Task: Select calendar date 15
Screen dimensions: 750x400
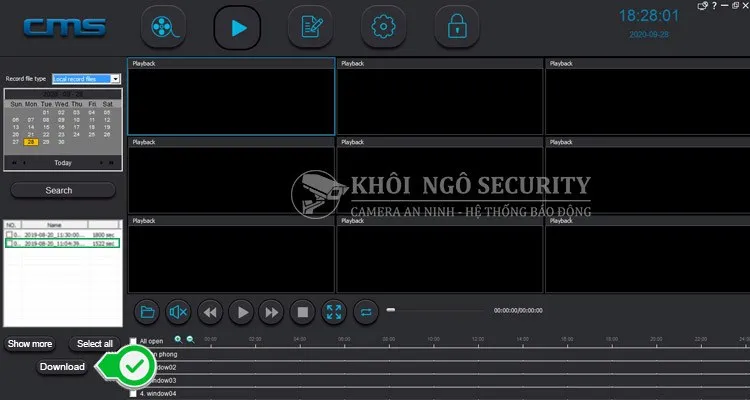Action: 46,127
